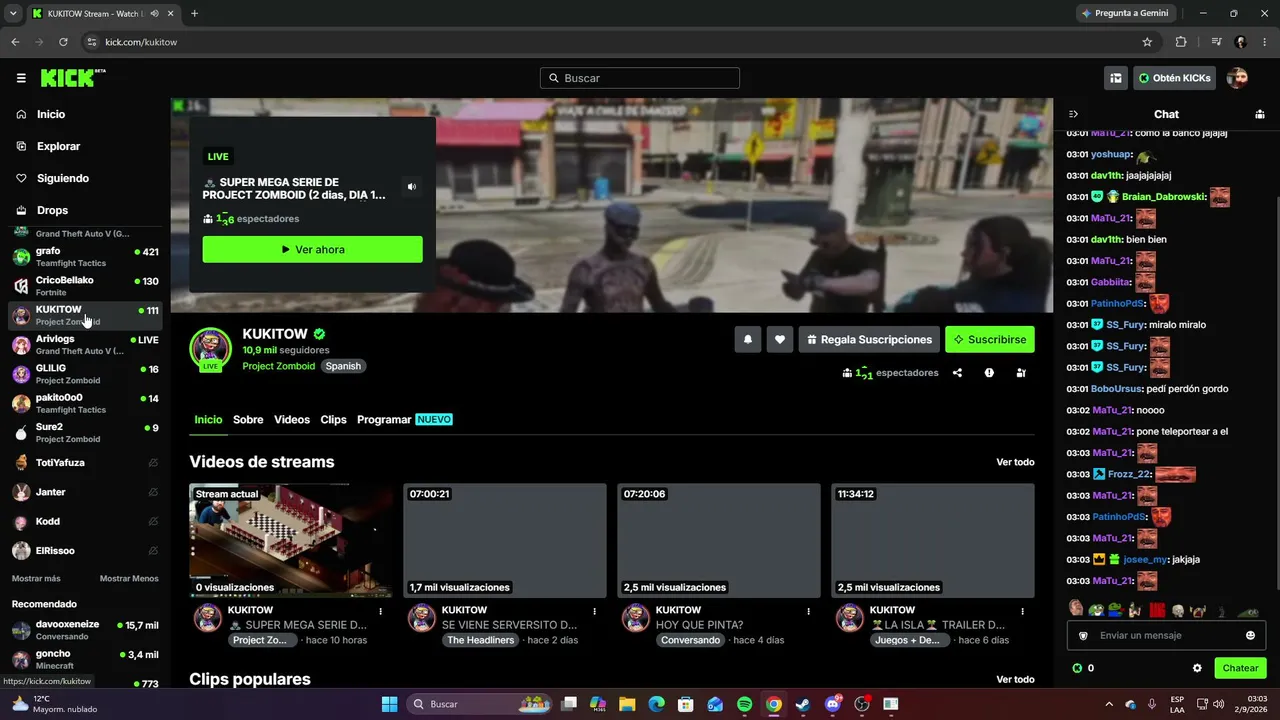Click the Ver ahora button
The image size is (1280, 720).
point(312,249)
